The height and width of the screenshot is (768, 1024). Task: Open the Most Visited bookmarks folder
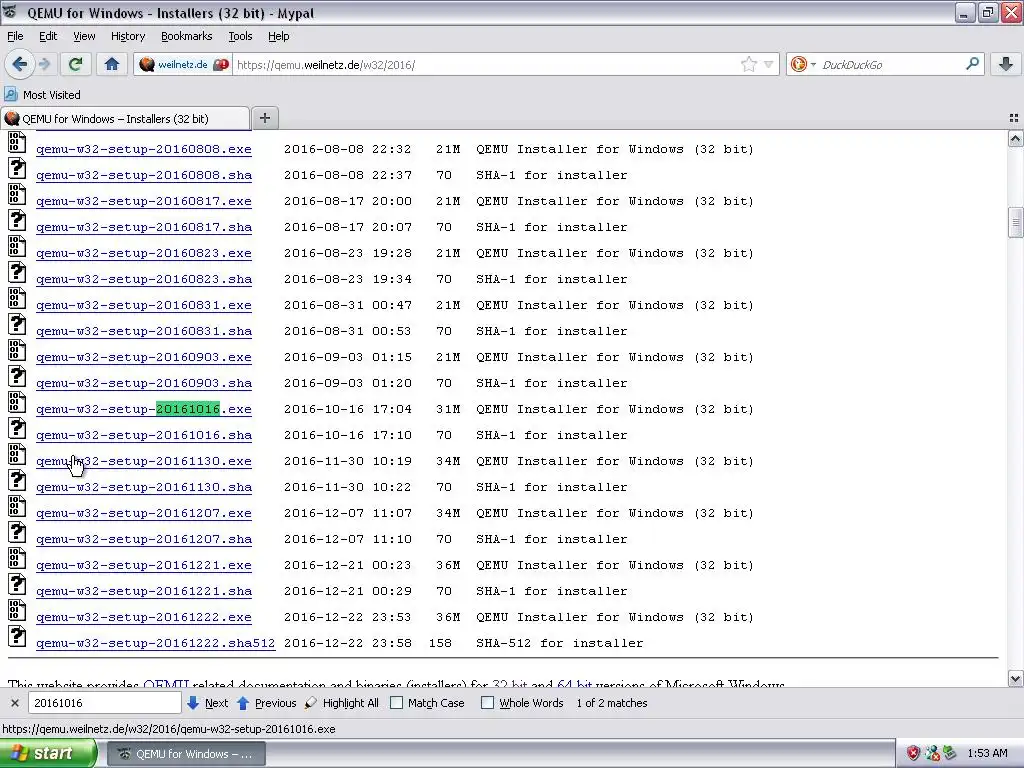[43, 95]
